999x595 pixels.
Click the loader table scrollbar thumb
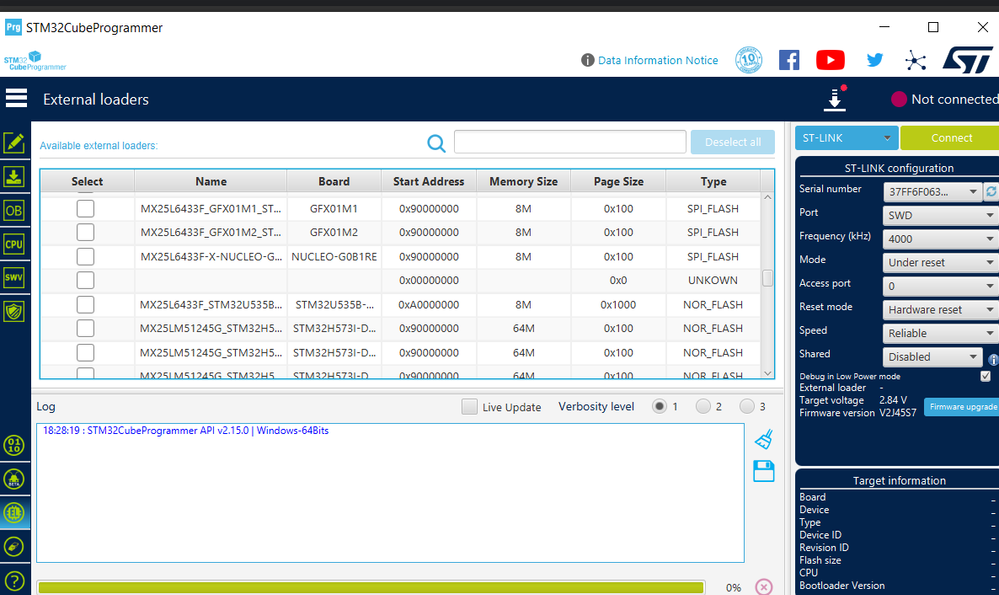pos(768,278)
